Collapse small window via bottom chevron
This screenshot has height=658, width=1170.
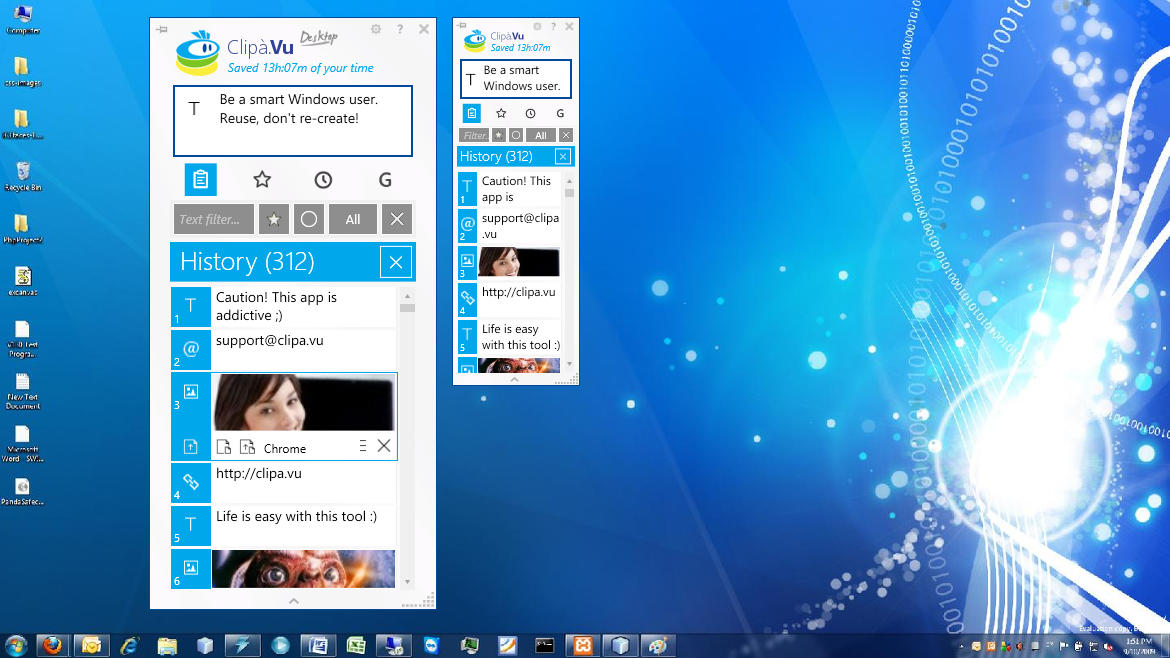(x=514, y=380)
